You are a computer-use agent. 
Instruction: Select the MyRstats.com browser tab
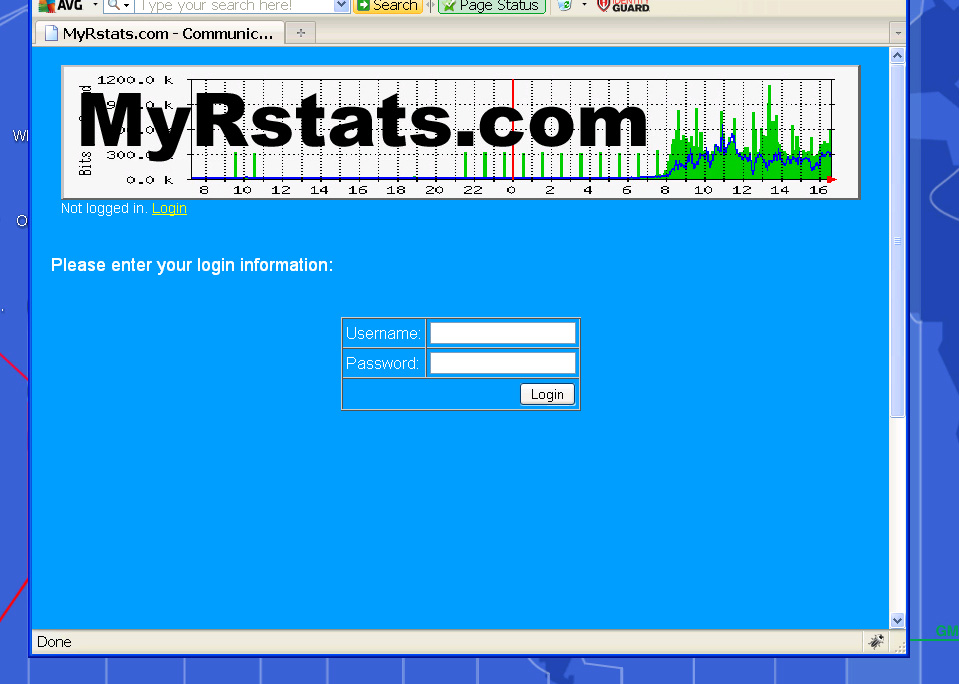(x=160, y=33)
